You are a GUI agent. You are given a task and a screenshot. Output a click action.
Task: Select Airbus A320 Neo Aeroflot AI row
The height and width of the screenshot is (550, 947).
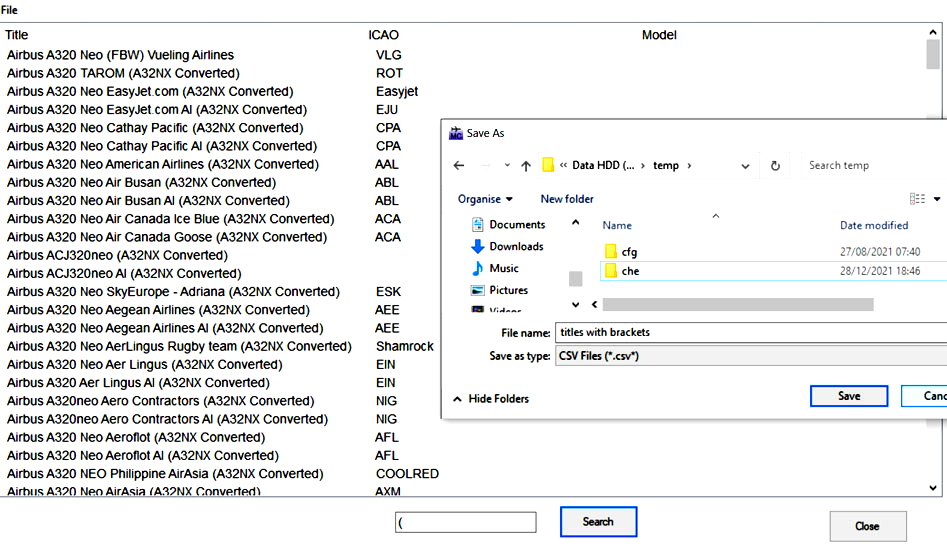143,456
